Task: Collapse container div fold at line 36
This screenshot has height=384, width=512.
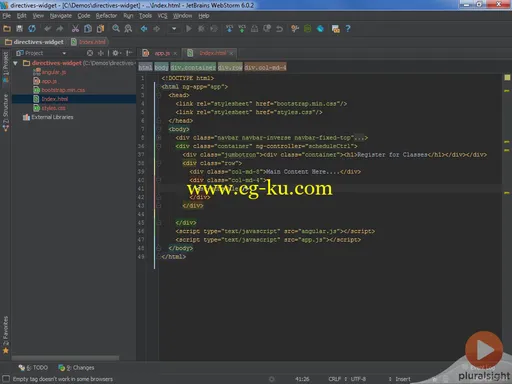Action: coord(159,146)
